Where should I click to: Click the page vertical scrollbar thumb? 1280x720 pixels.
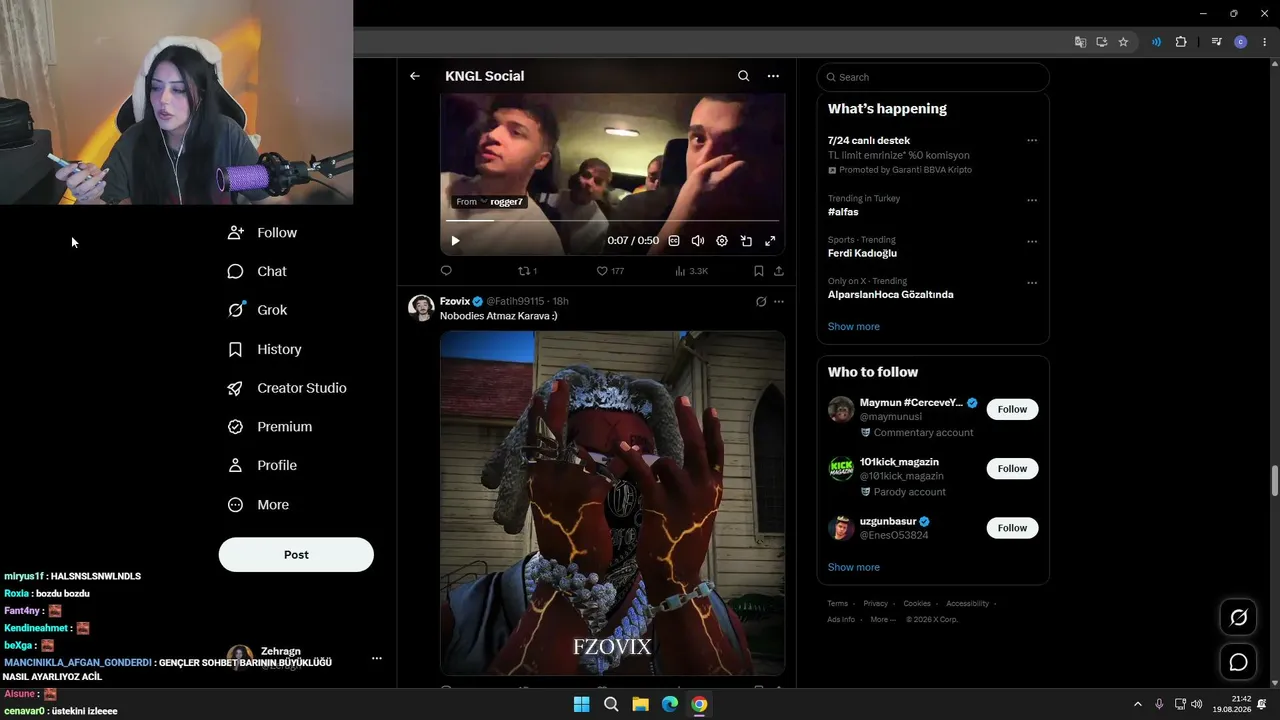[x=1275, y=480]
